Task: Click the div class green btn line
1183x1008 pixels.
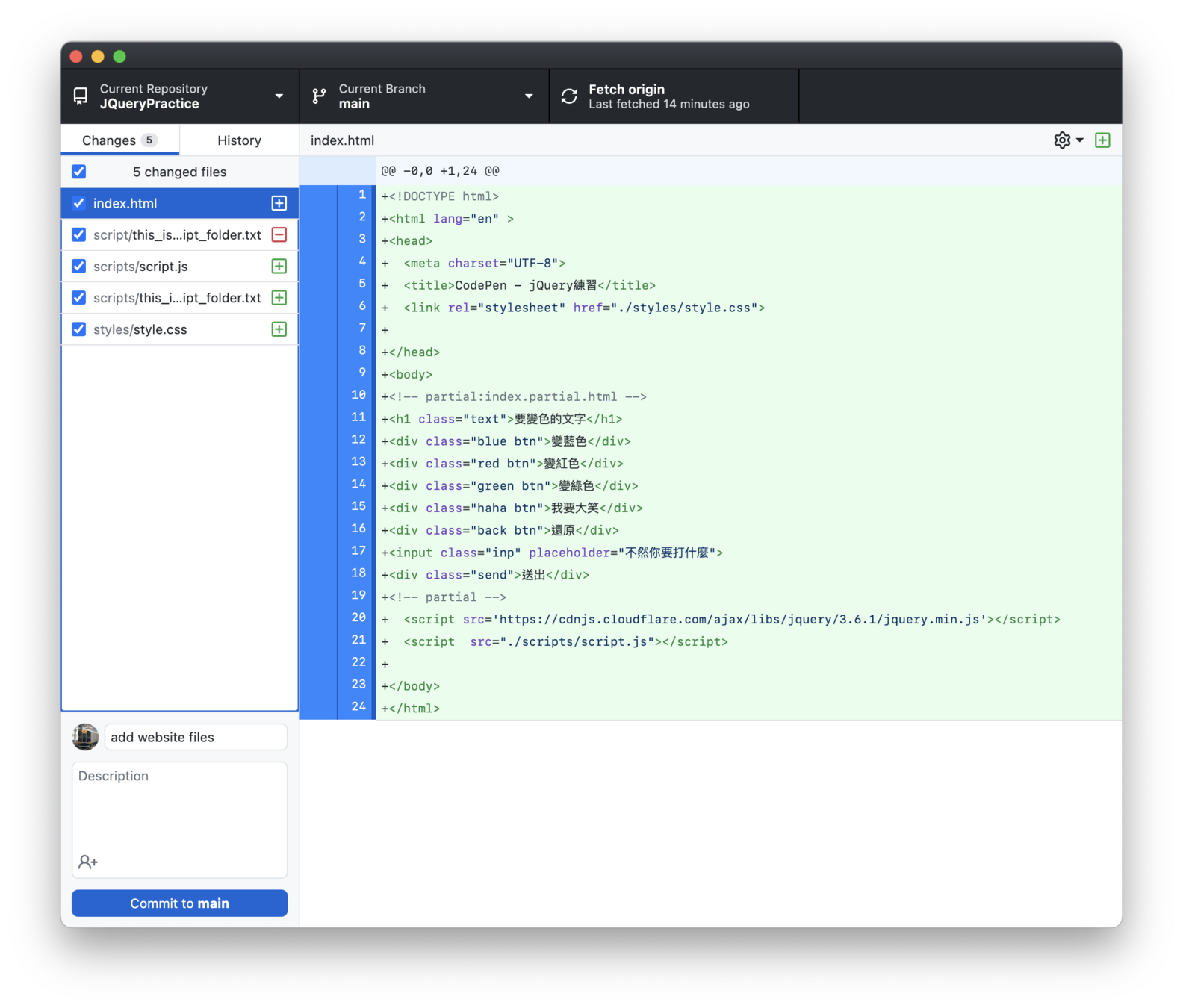Action: (748, 486)
